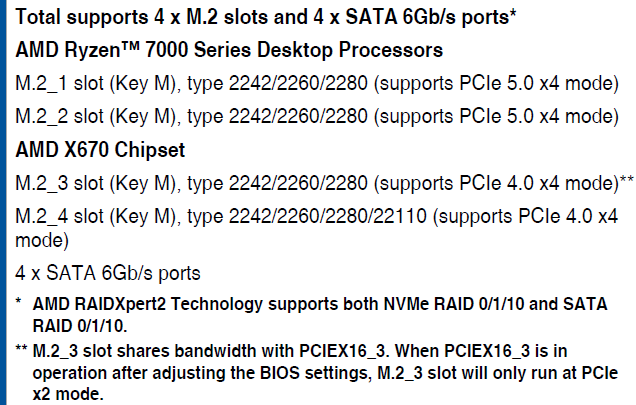Screen dimensions: 636x405
Task: Click the double asterisk after M.2_3 line
Action: pyautogui.click(x=626, y=179)
